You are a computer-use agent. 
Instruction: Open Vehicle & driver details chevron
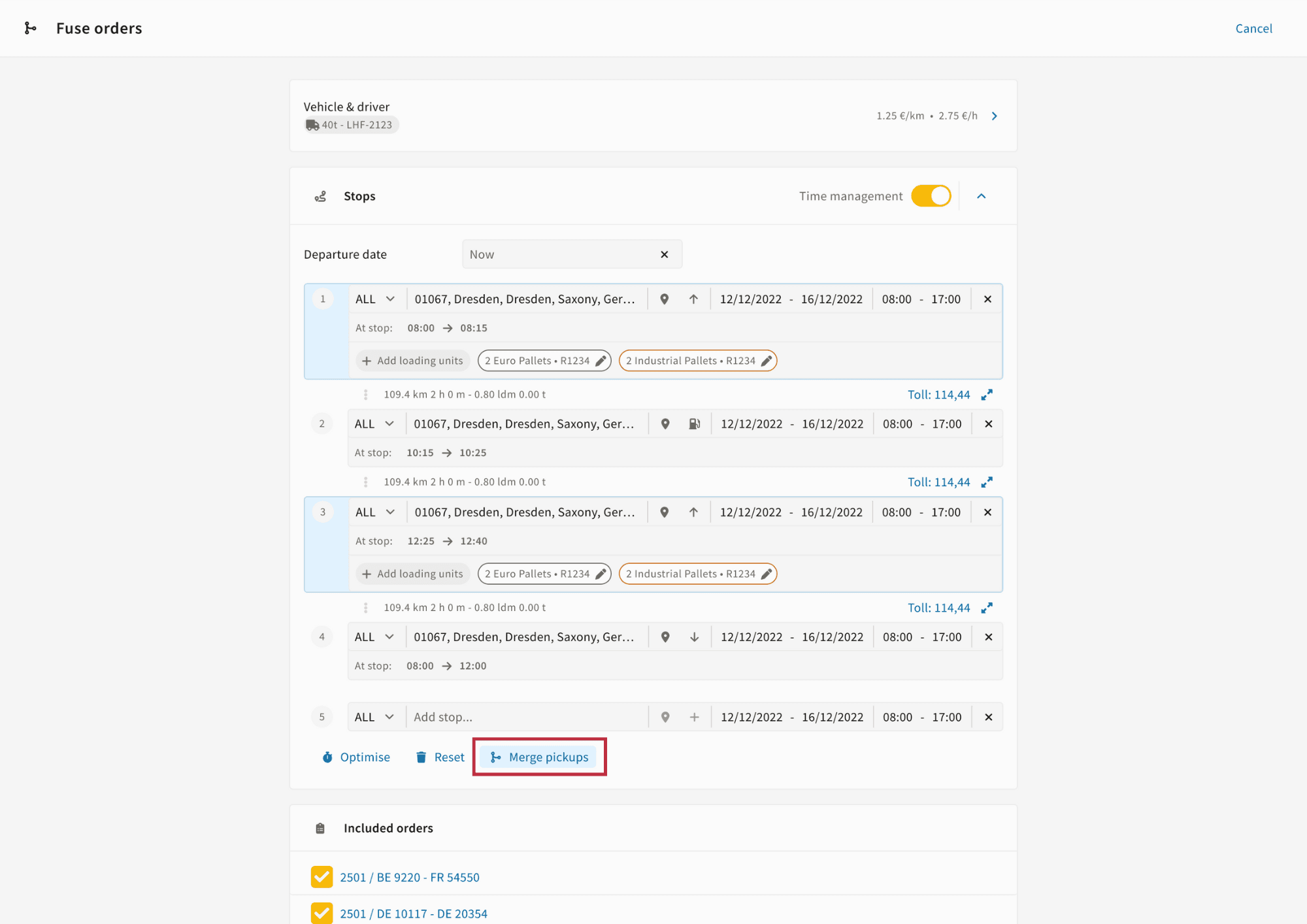(994, 116)
